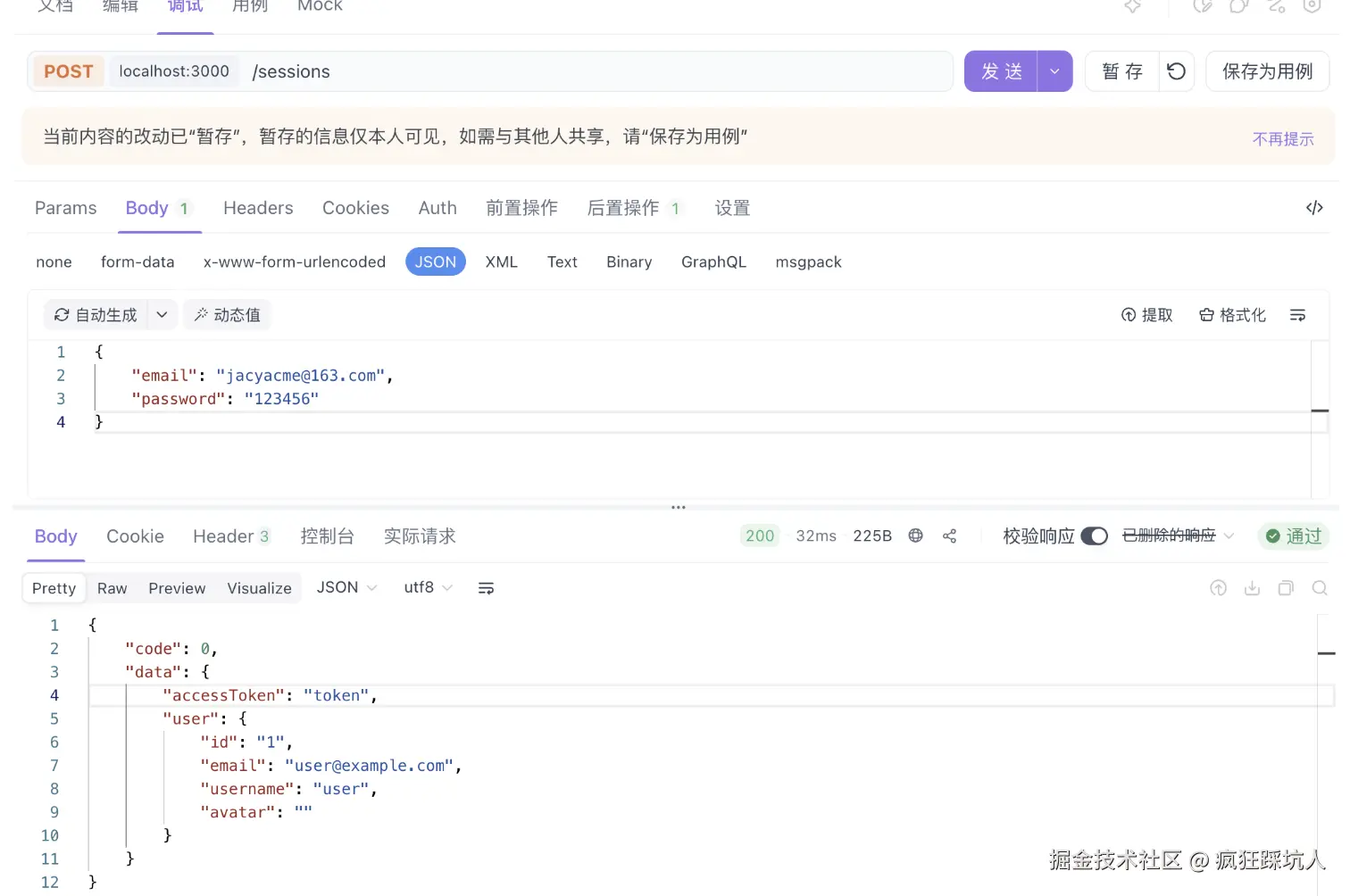
Task: Click the 200 status code badge
Action: (x=760, y=535)
